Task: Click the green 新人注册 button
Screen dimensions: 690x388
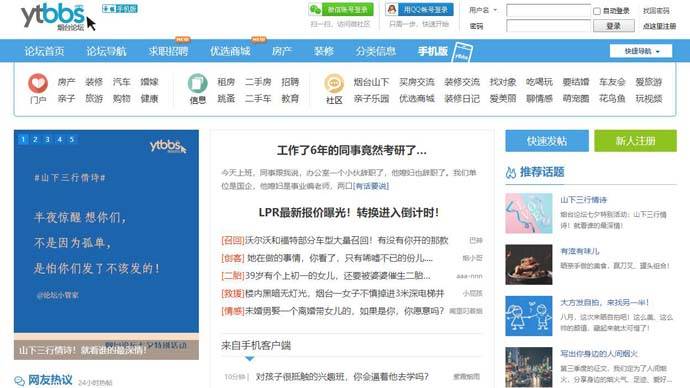Action: click(635, 141)
